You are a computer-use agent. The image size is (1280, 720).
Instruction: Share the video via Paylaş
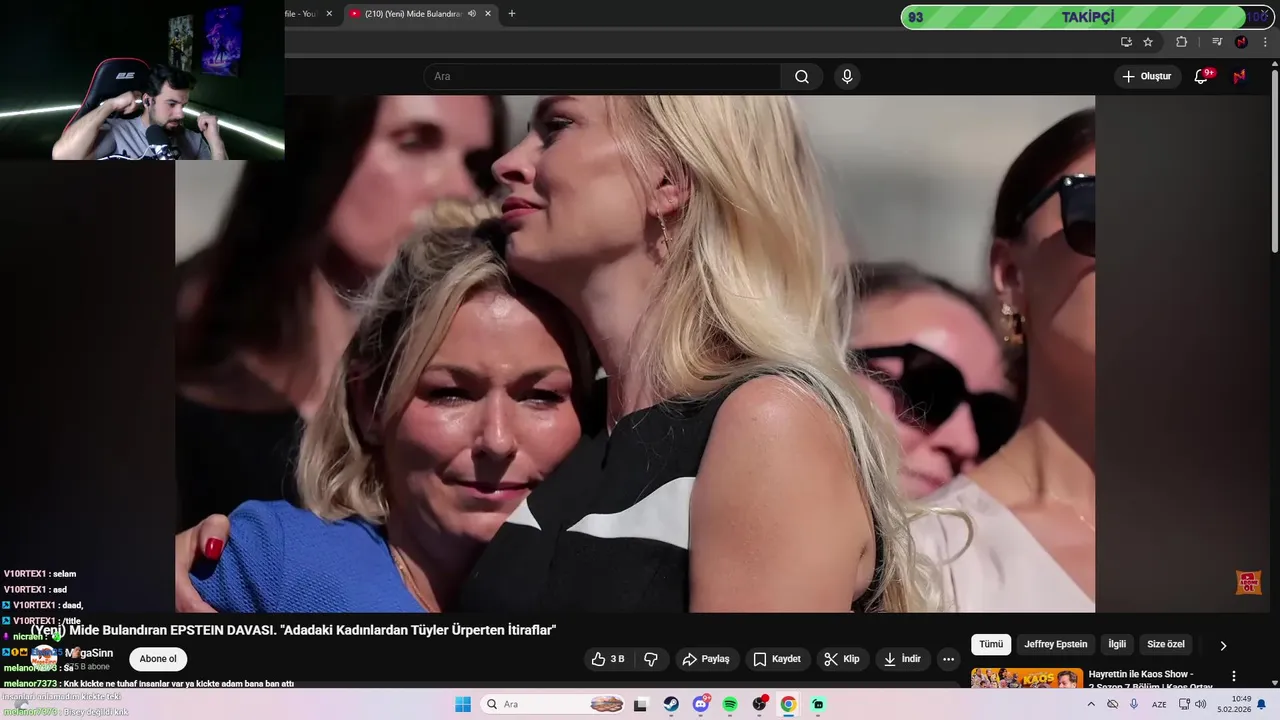pyautogui.click(x=706, y=659)
